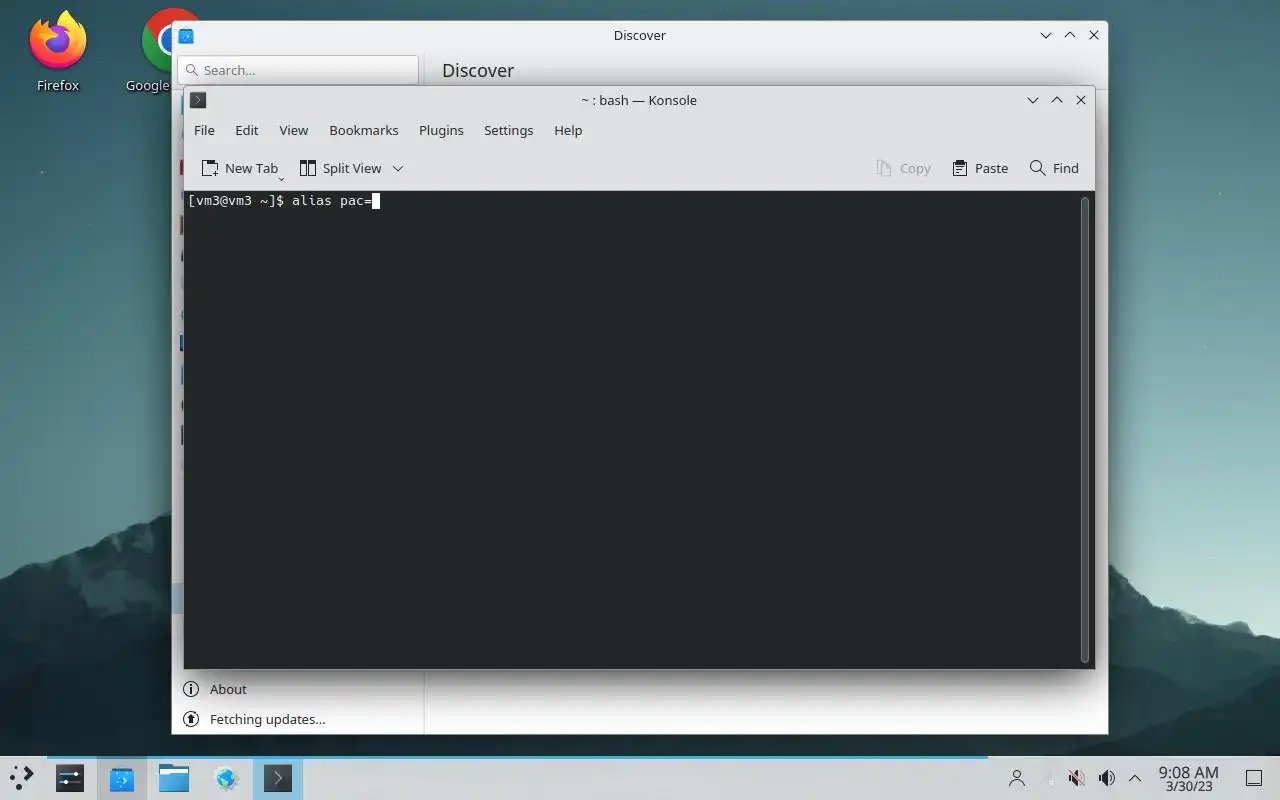Screen dimensions: 1280x800
Task: Maximize the Discover window
Action: coord(1070,35)
